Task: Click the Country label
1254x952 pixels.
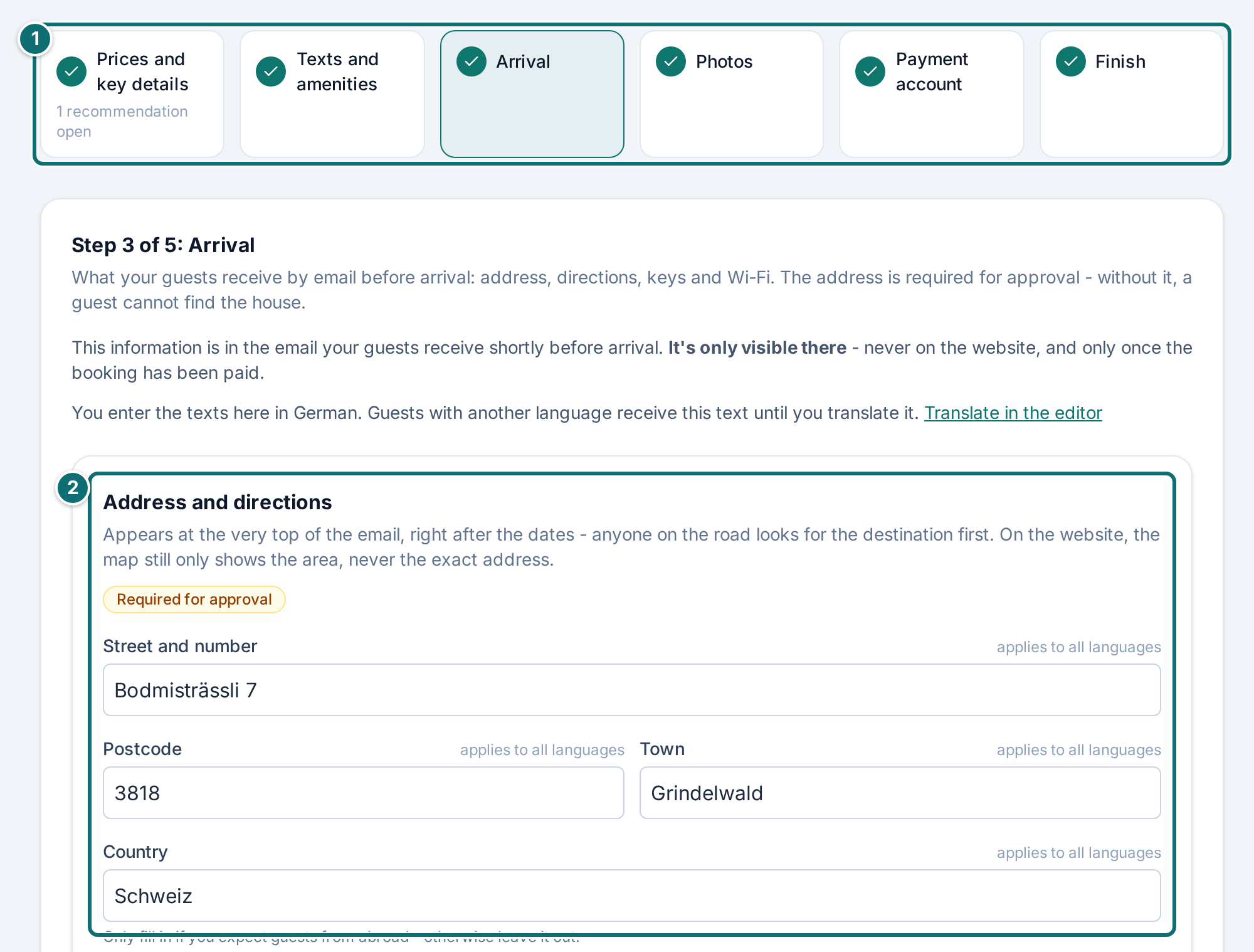Action: pyautogui.click(x=135, y=852)
